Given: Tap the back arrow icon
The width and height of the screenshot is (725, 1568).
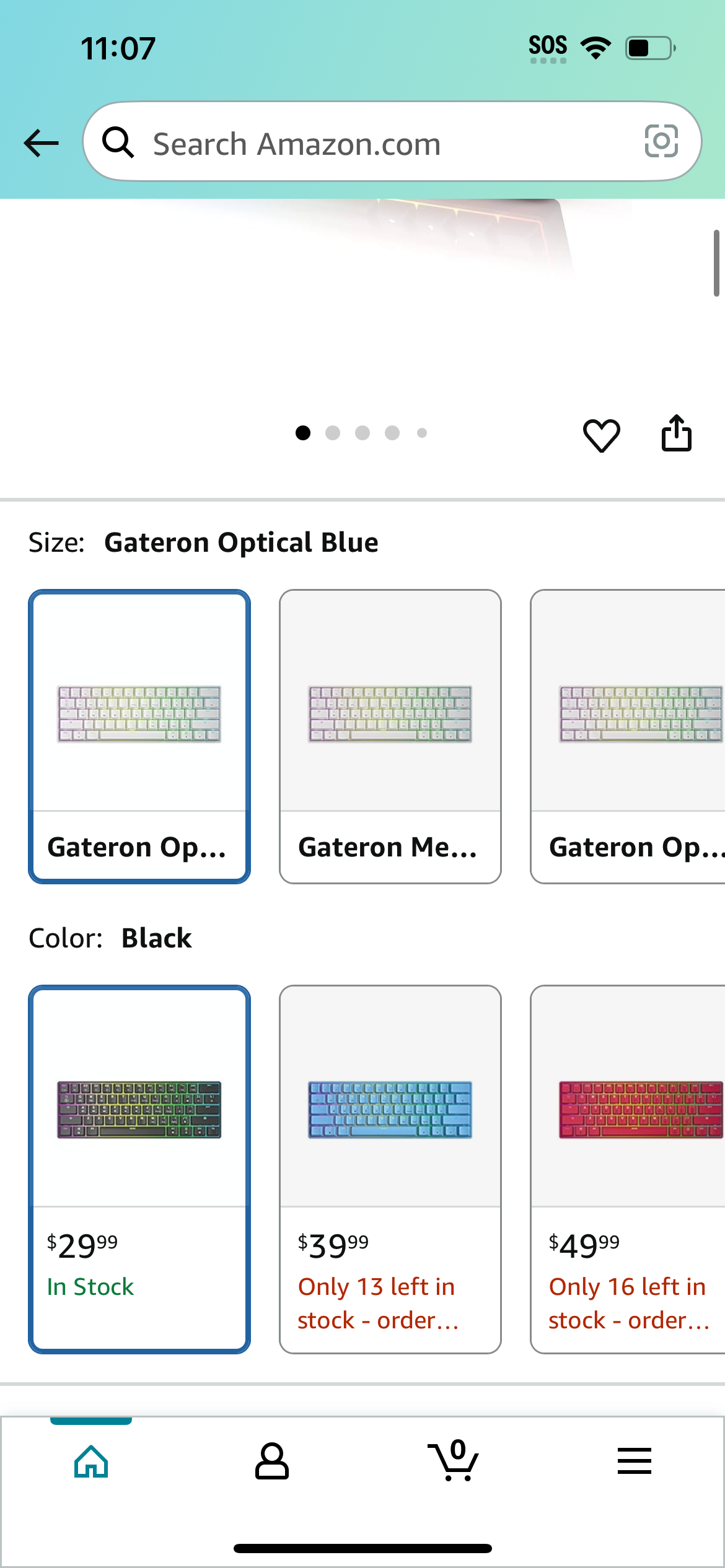Looking at the screenshot, I should [41, 143].
